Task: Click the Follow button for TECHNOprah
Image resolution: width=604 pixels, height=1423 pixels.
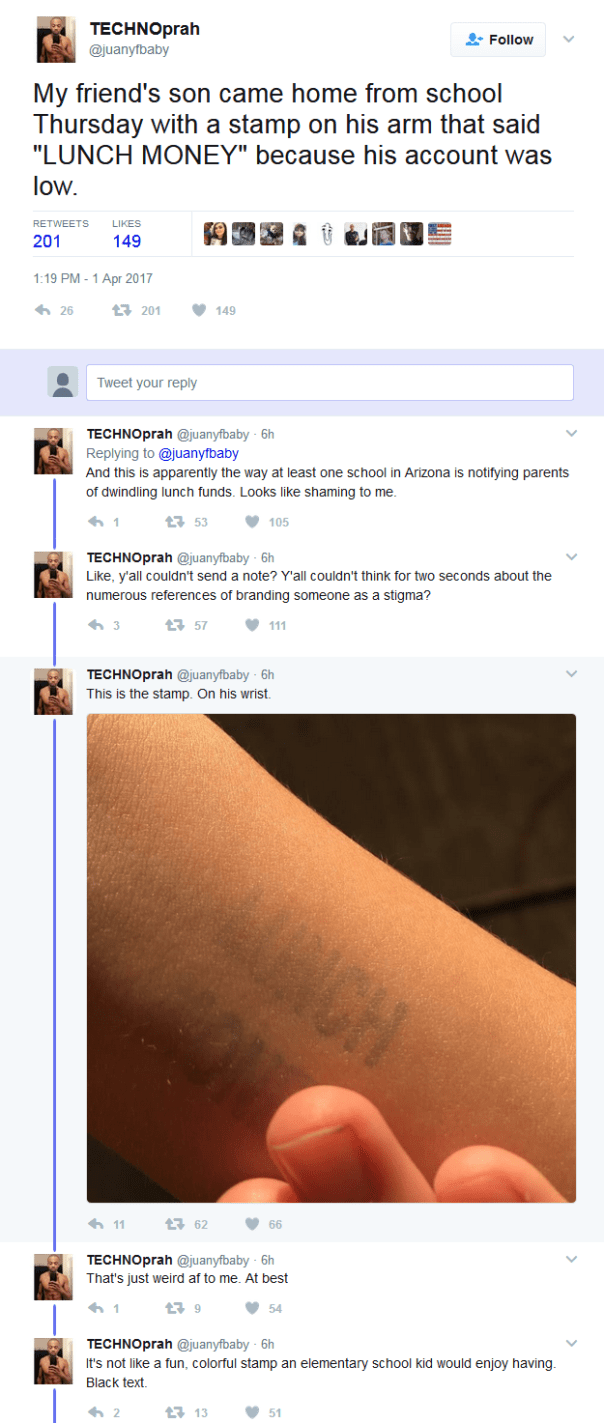Action: point(498,40)
